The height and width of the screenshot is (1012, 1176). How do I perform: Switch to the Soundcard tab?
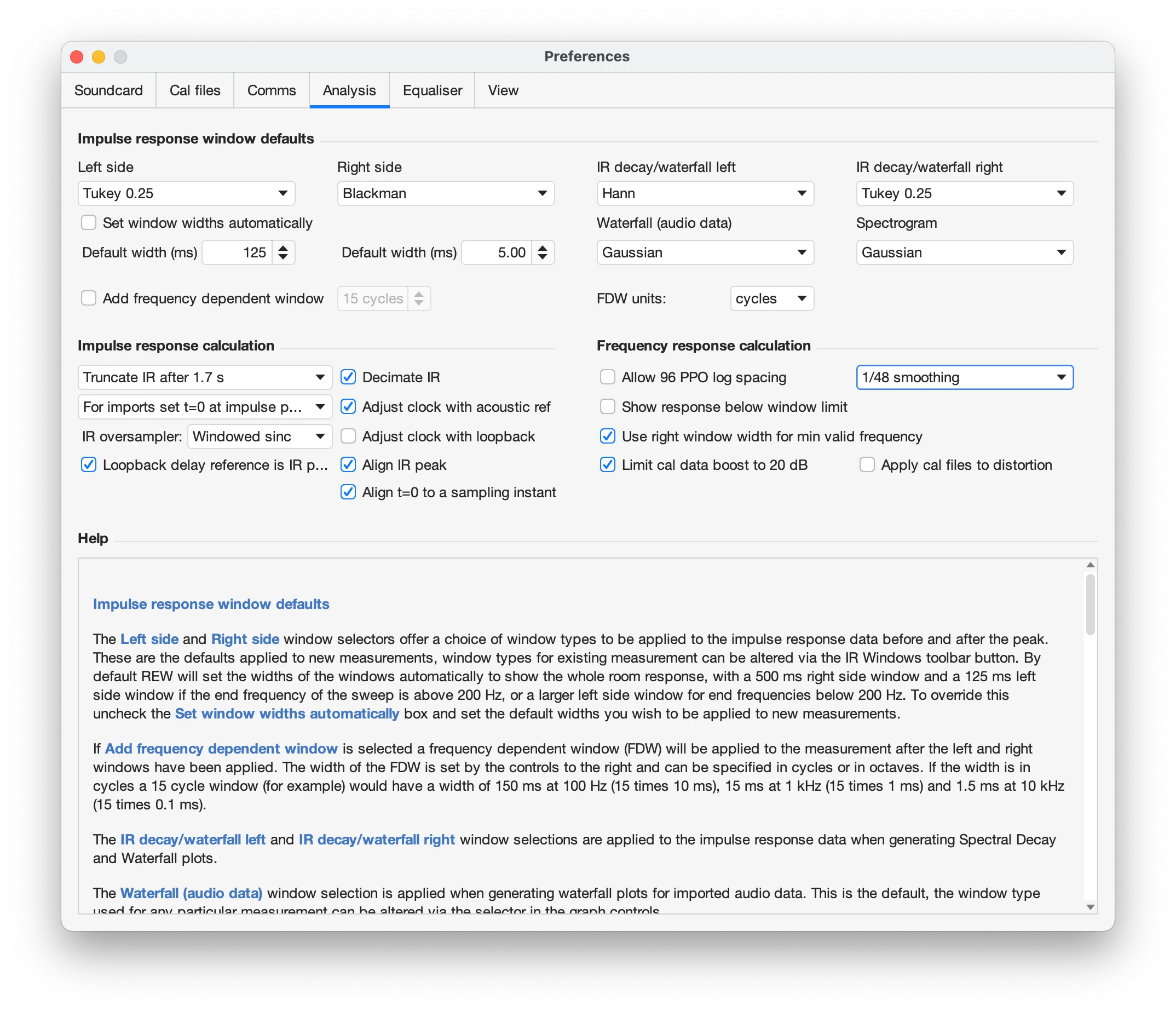108,90
